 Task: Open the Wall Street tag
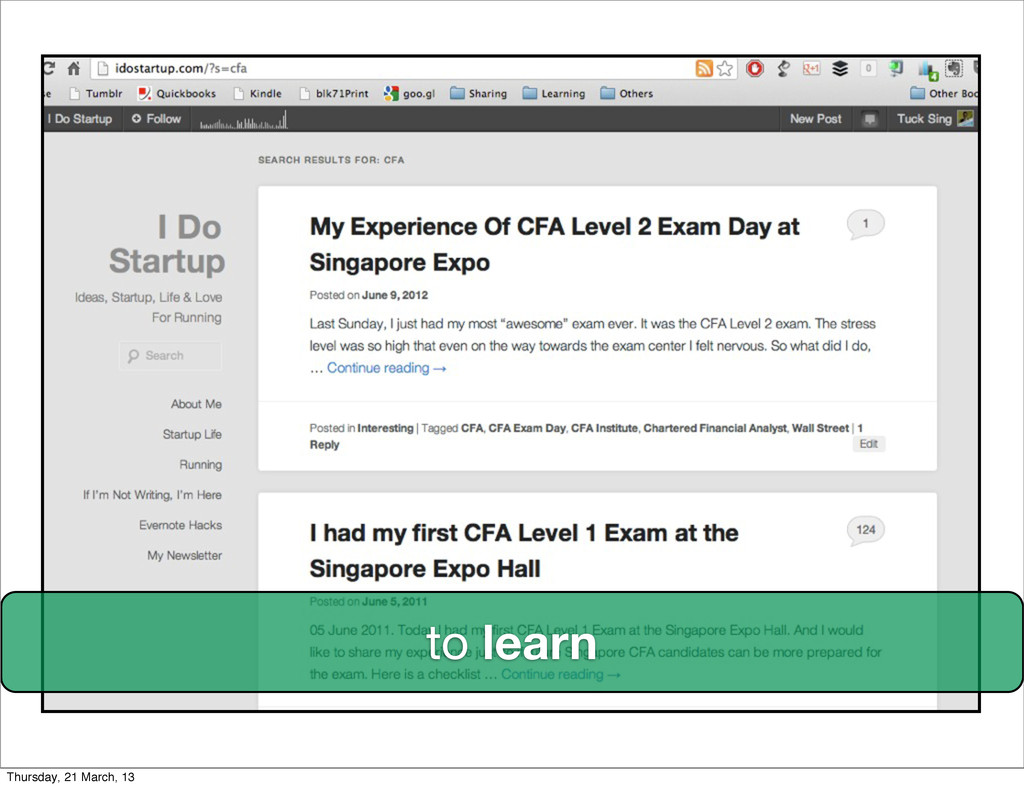click(x=820, y=428)
